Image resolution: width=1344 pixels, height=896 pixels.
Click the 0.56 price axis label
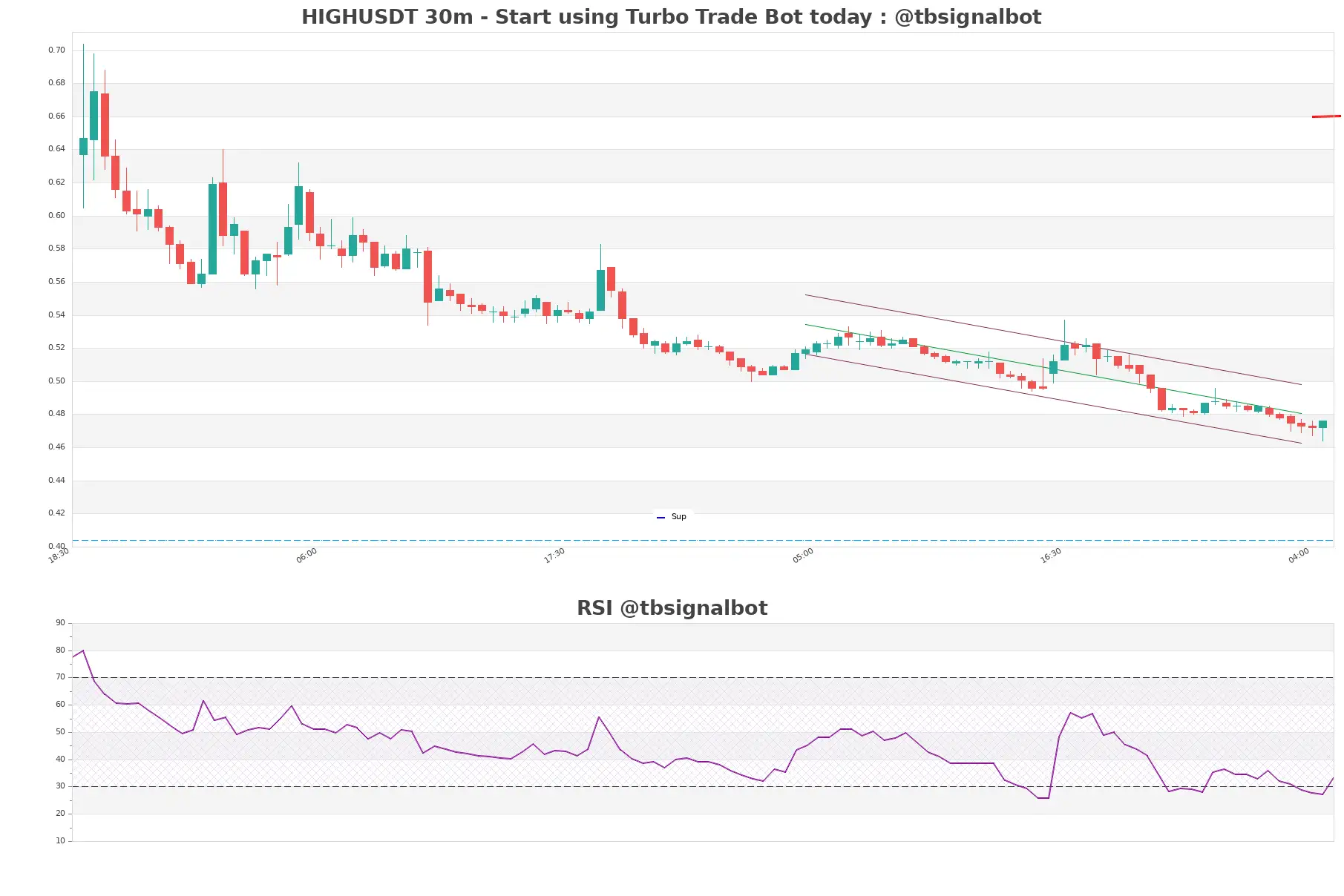pos(56,282)
